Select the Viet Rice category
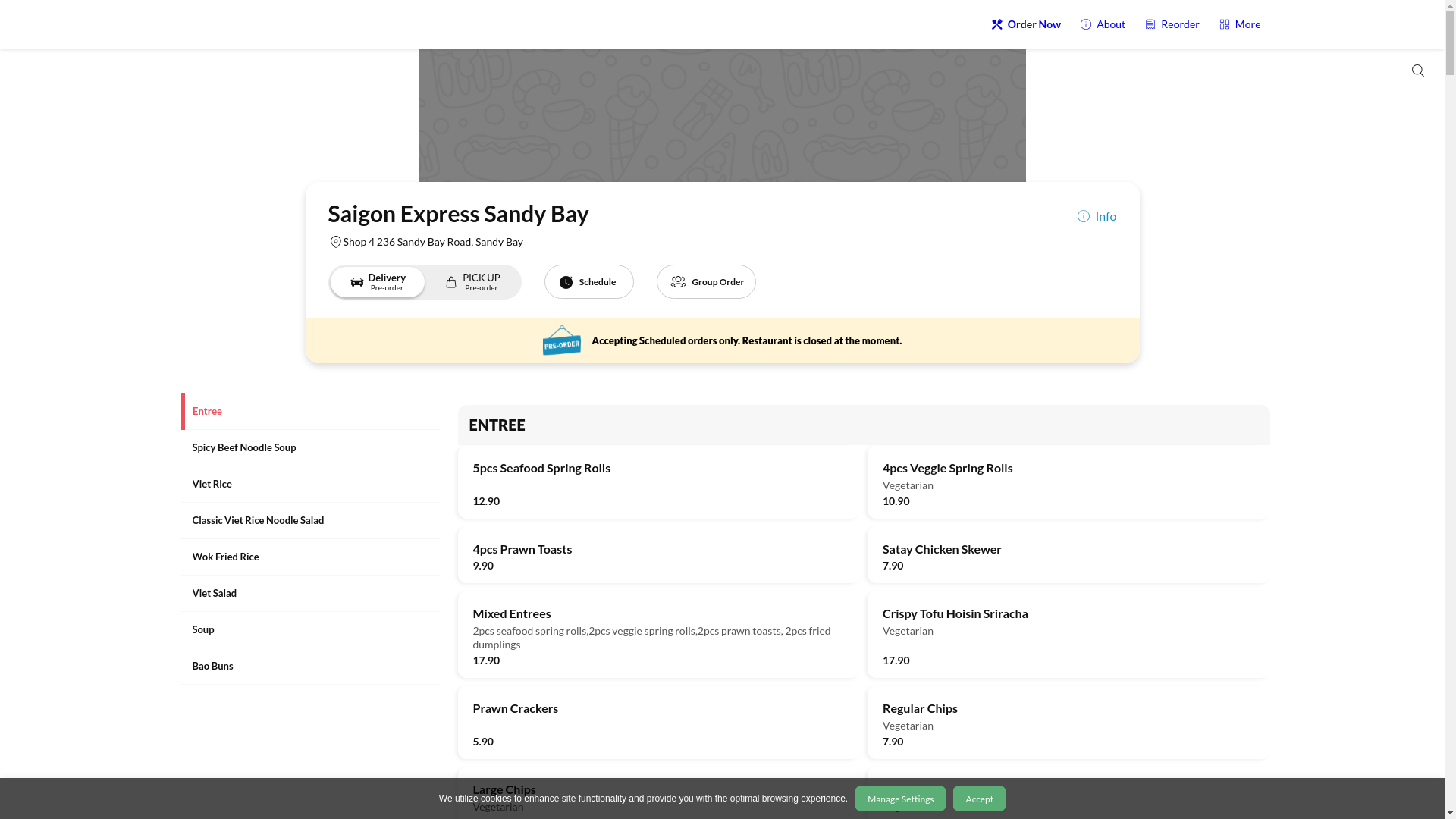 click(309, 484)
